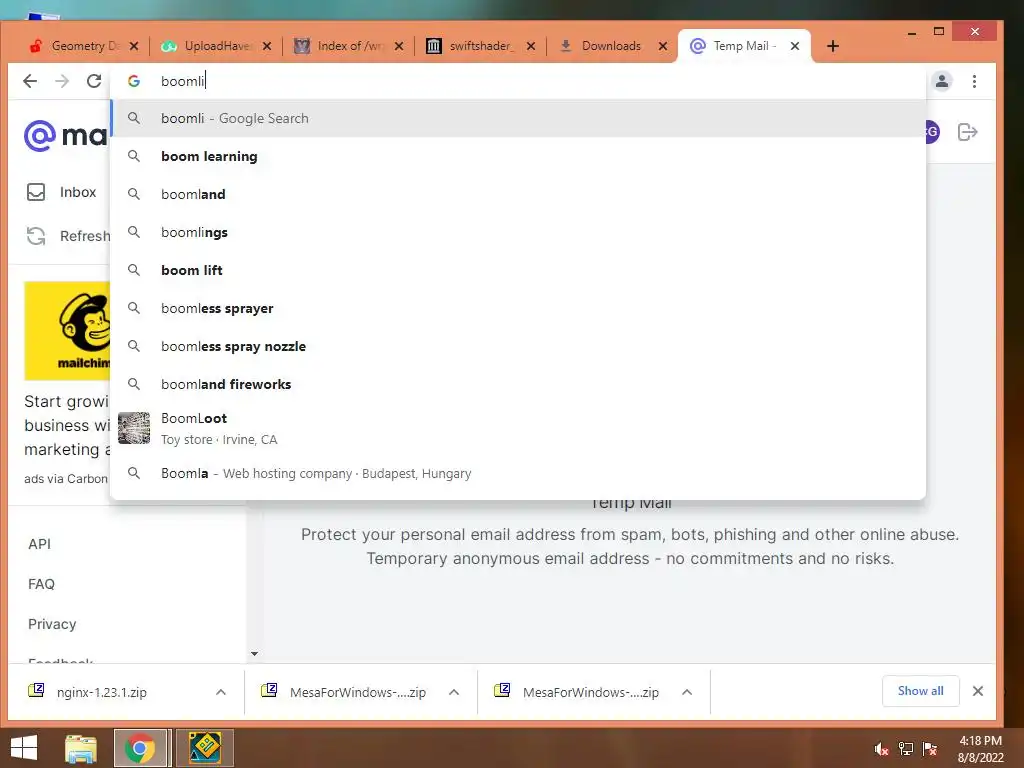Click the network tray icon
This screenshot has height=768, width=1024.
tap(906, 748)
